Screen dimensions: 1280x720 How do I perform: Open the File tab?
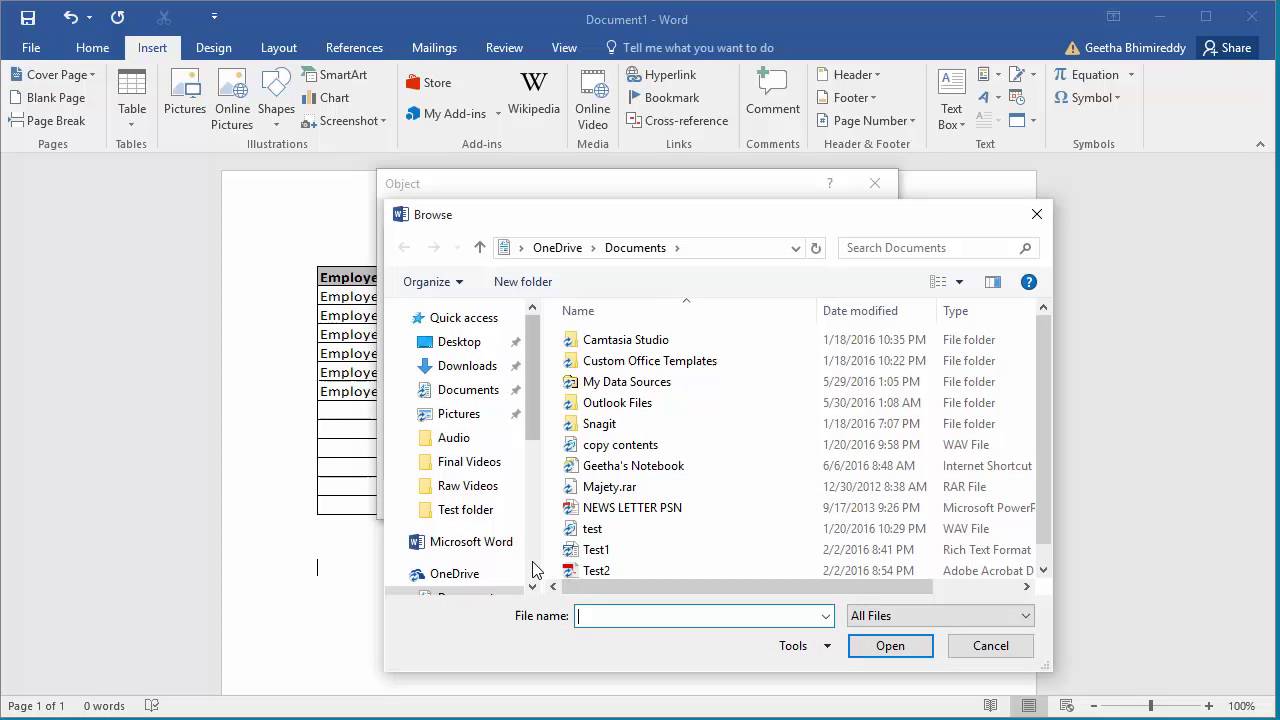point(31,48)
